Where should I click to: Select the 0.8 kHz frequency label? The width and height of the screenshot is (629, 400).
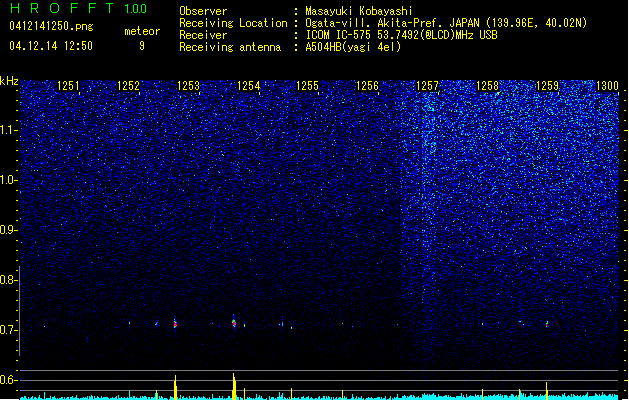[x=9, y=280]
